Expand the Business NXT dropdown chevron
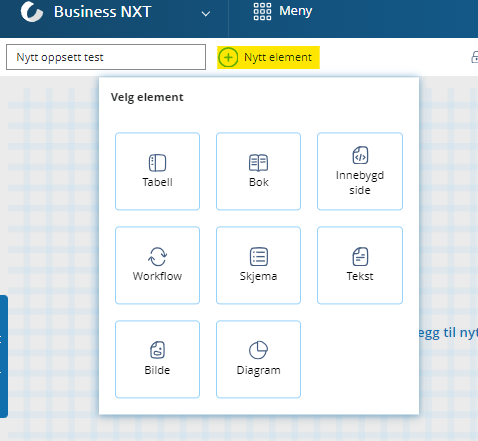Viewport: 478px width, 441px height. click(x=206, y=14)
